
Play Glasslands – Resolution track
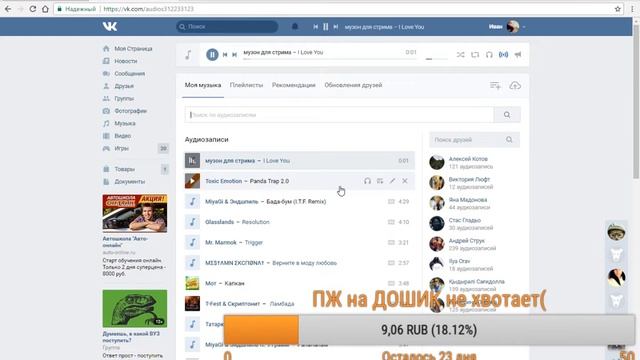[192, 222]
